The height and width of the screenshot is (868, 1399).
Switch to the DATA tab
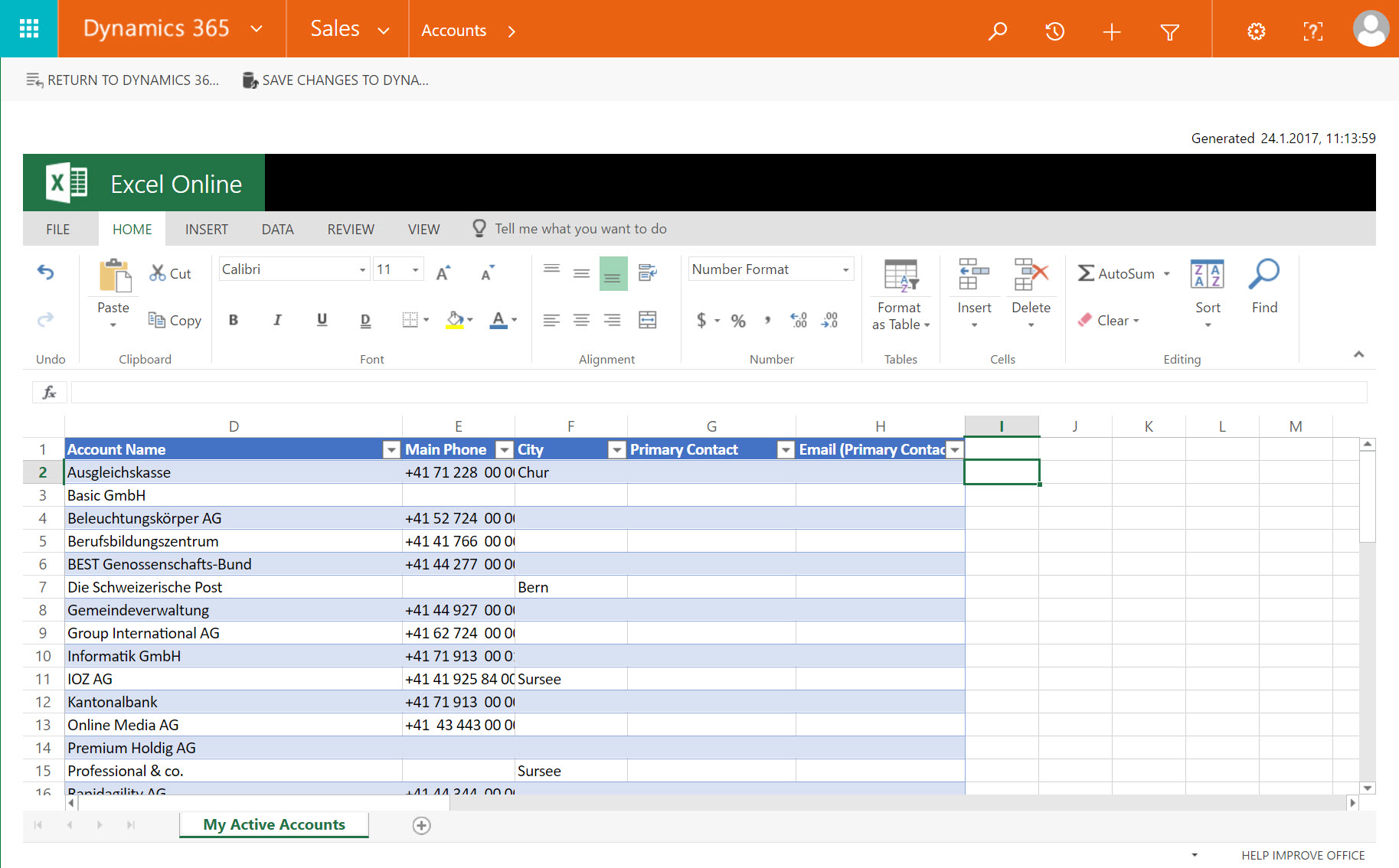(x=277, y=230)
